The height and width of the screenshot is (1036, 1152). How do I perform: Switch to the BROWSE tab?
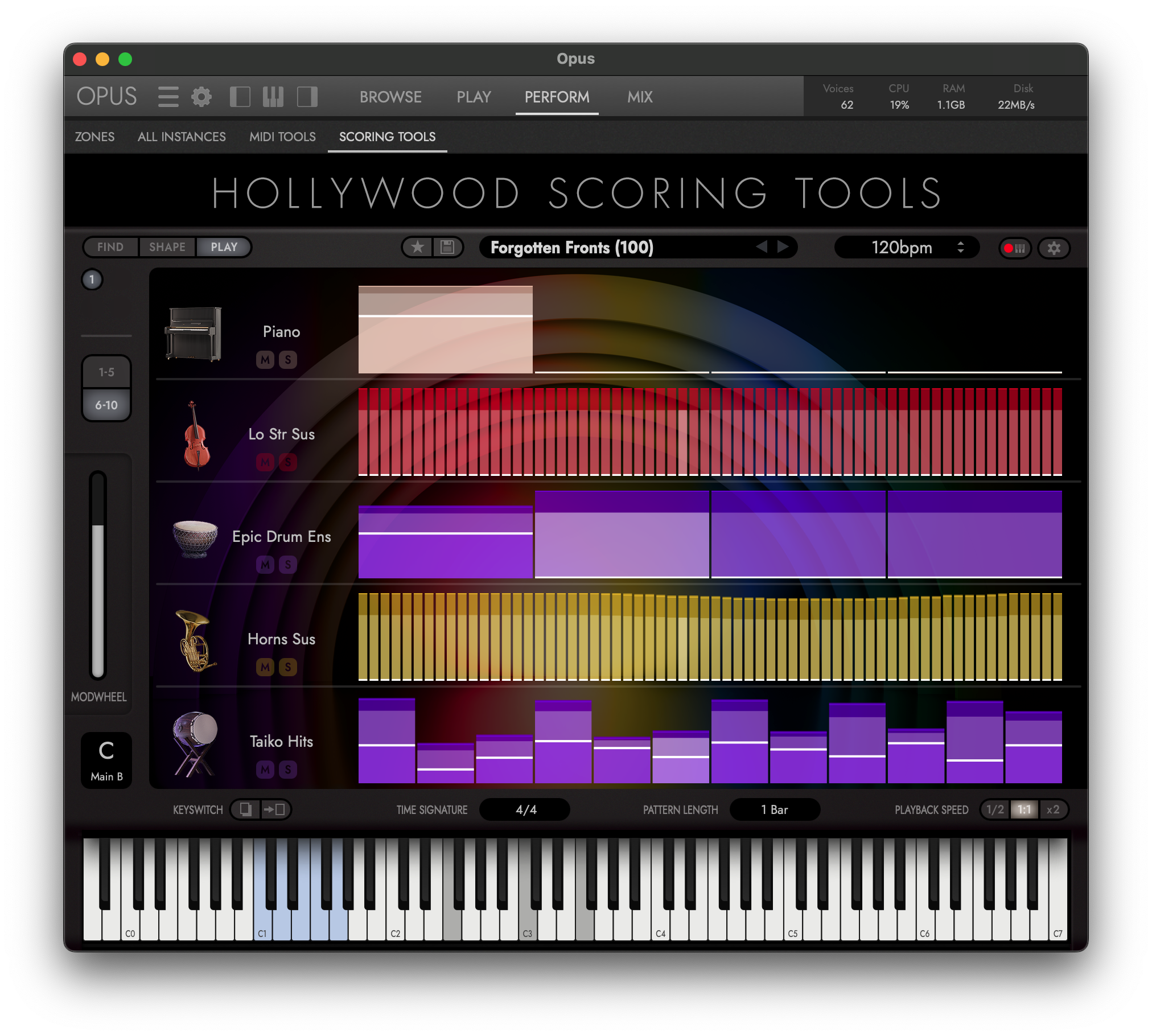pyautogui.click(x=390, y=97)
